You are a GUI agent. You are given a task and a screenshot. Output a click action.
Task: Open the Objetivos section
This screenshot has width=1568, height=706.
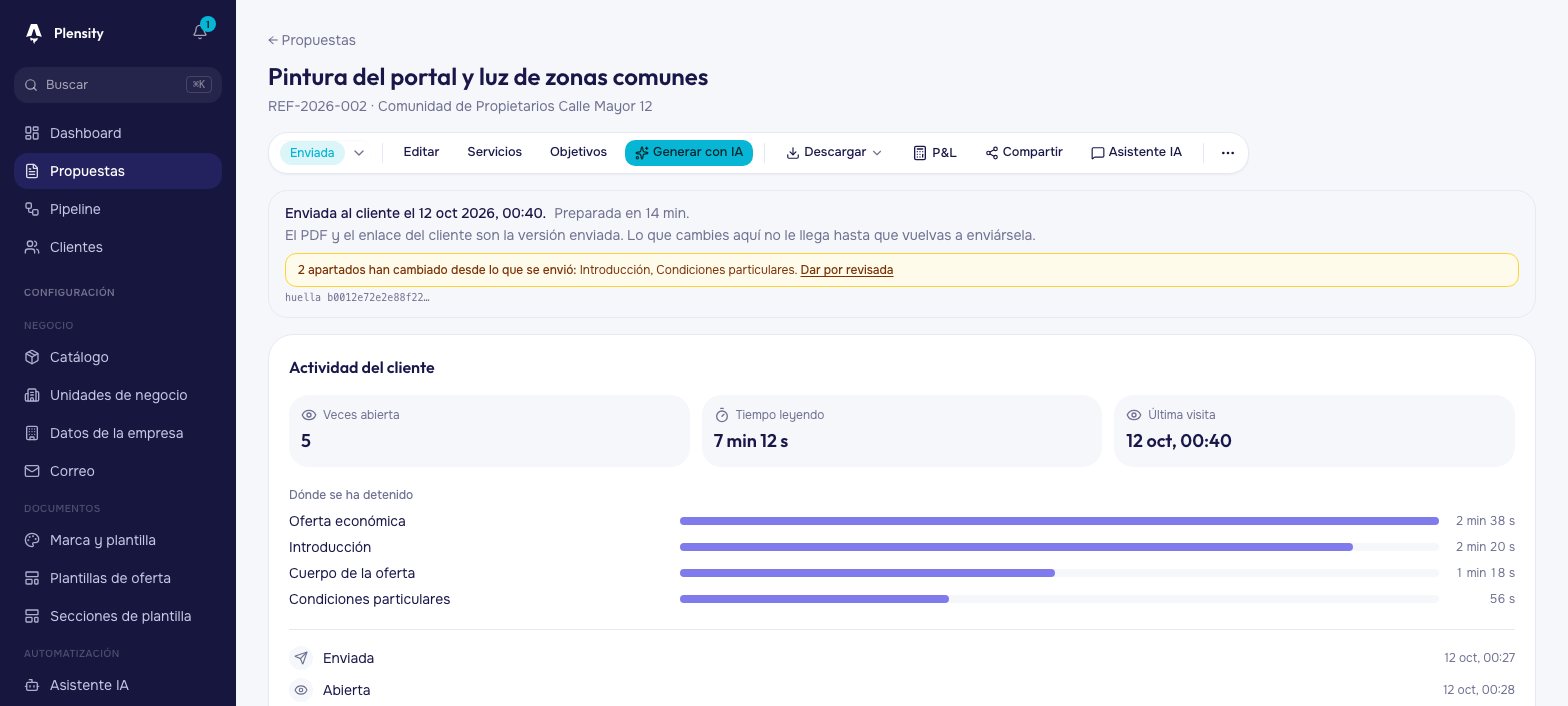click(578, 152)
